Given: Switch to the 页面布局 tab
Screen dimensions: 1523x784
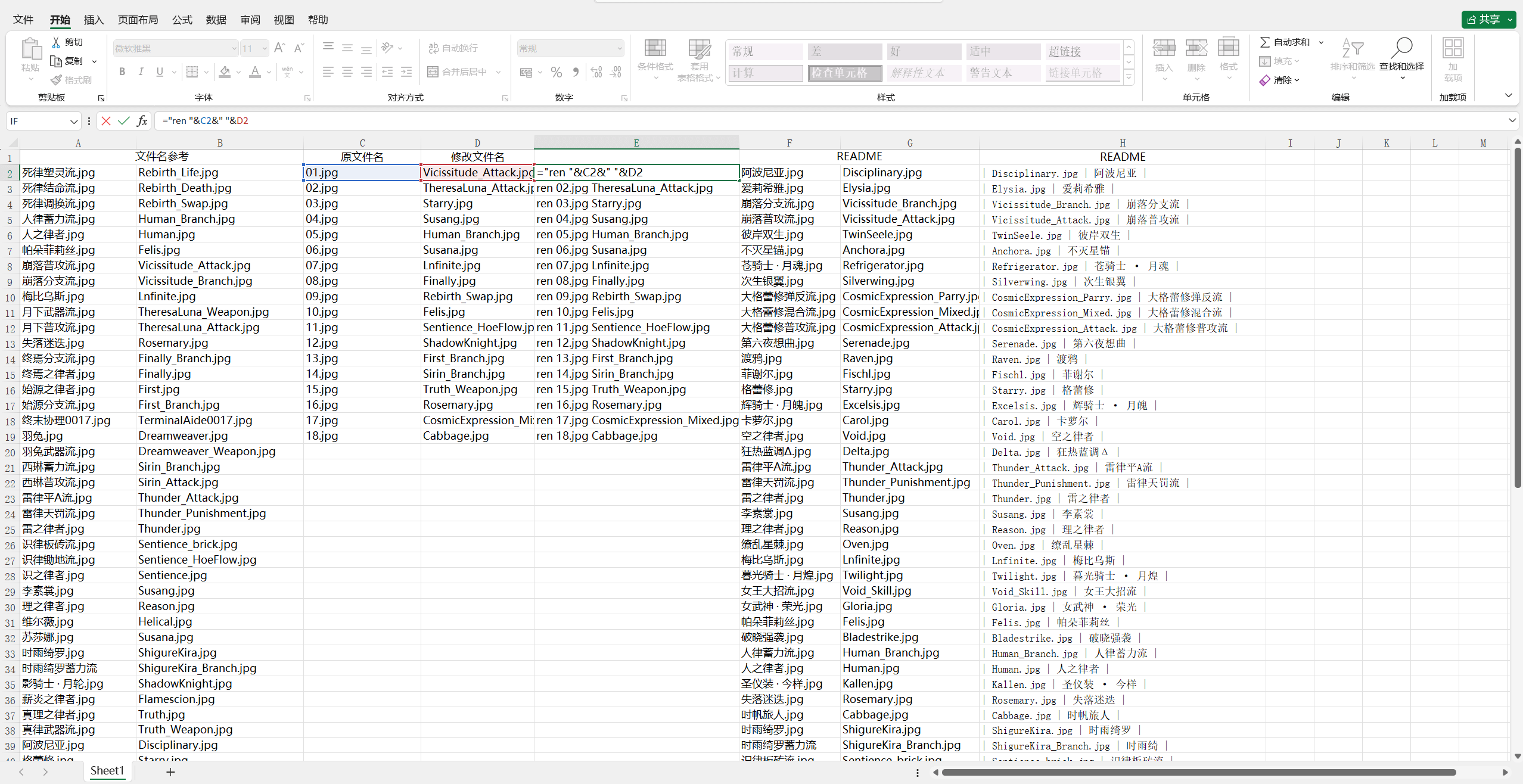Looking at the screenshot, I should point(138,20).
